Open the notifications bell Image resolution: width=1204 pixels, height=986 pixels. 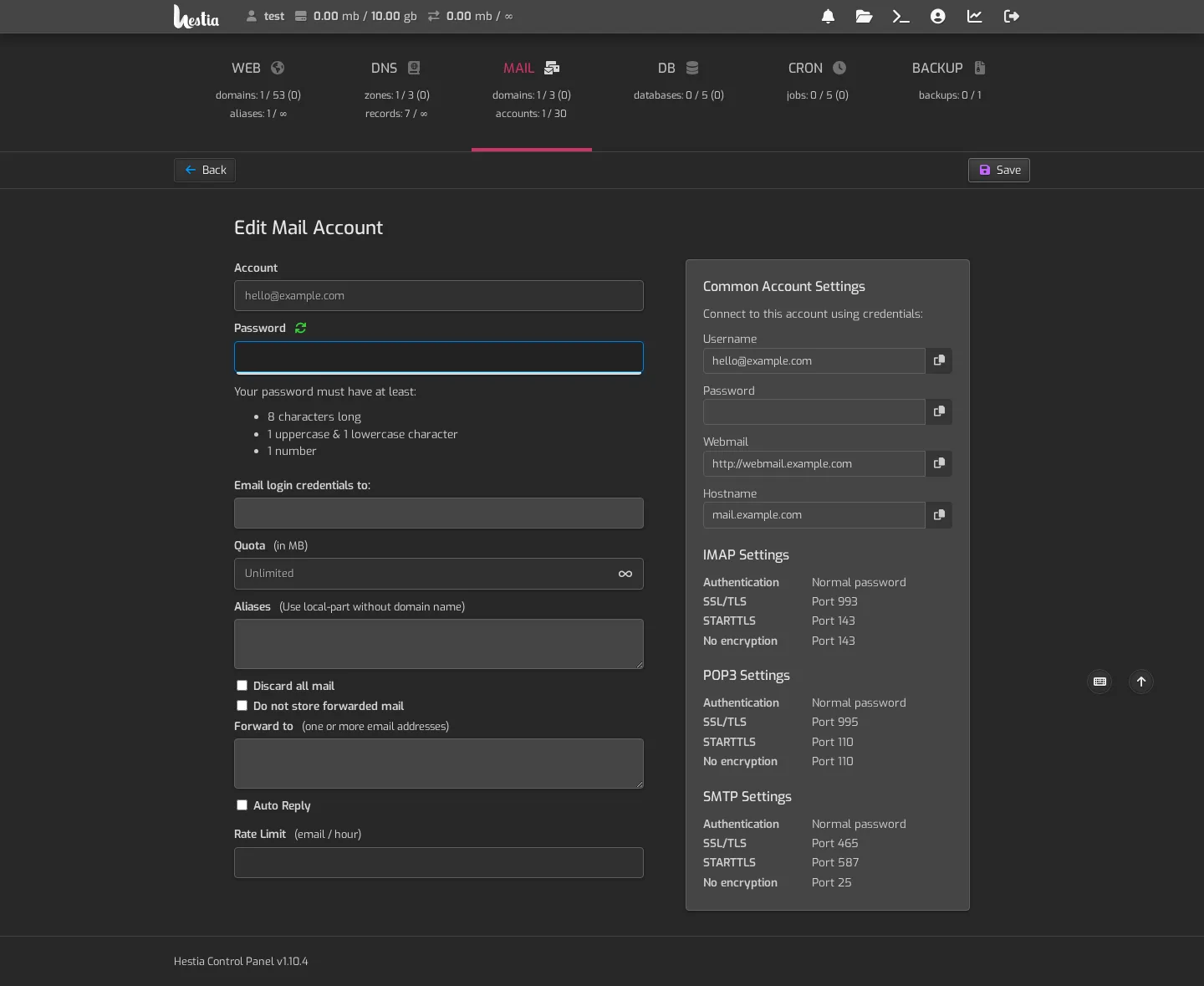(828, 16)
